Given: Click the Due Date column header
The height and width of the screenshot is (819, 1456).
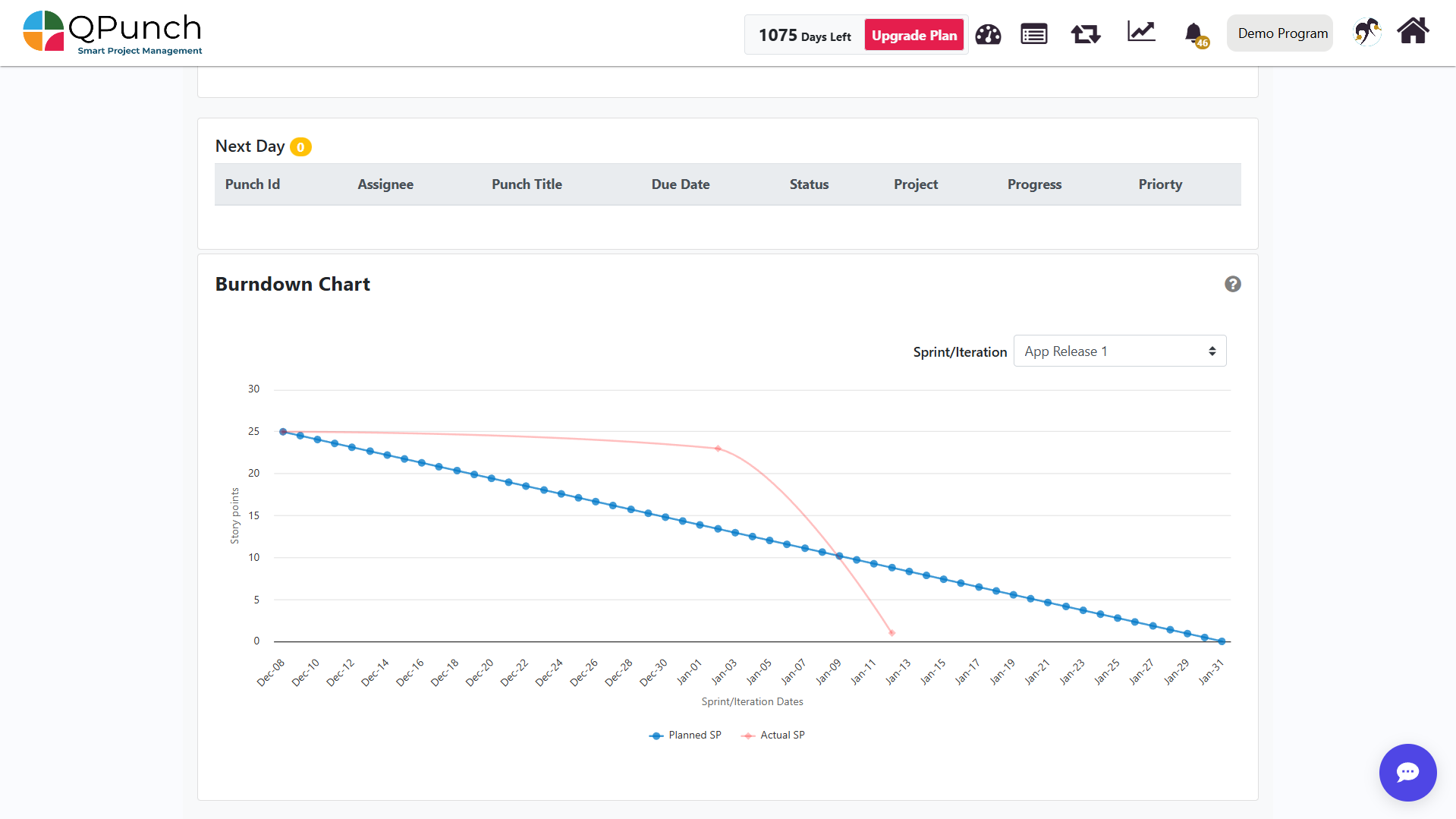Looking at the screenshot, I should pos(680,184).
